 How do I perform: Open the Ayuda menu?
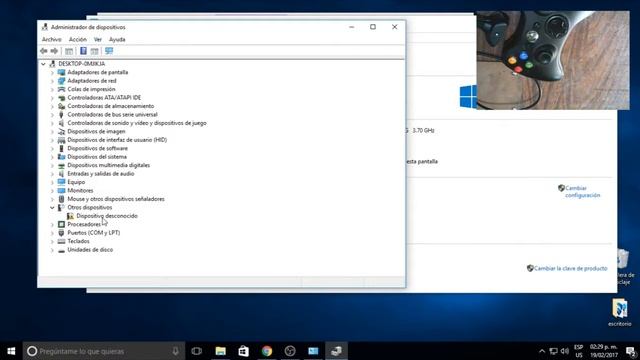point(117,40)
